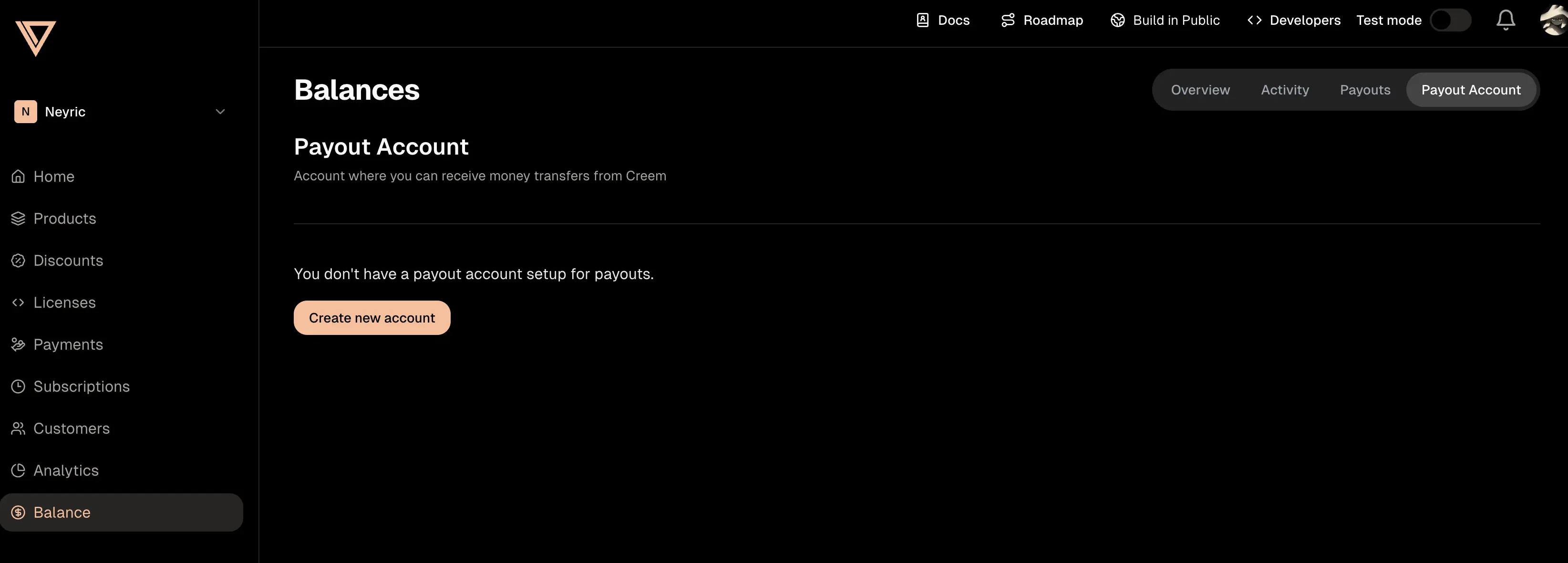Select Balance in the sidebar
1568x563 pixels.
point(62,513)
